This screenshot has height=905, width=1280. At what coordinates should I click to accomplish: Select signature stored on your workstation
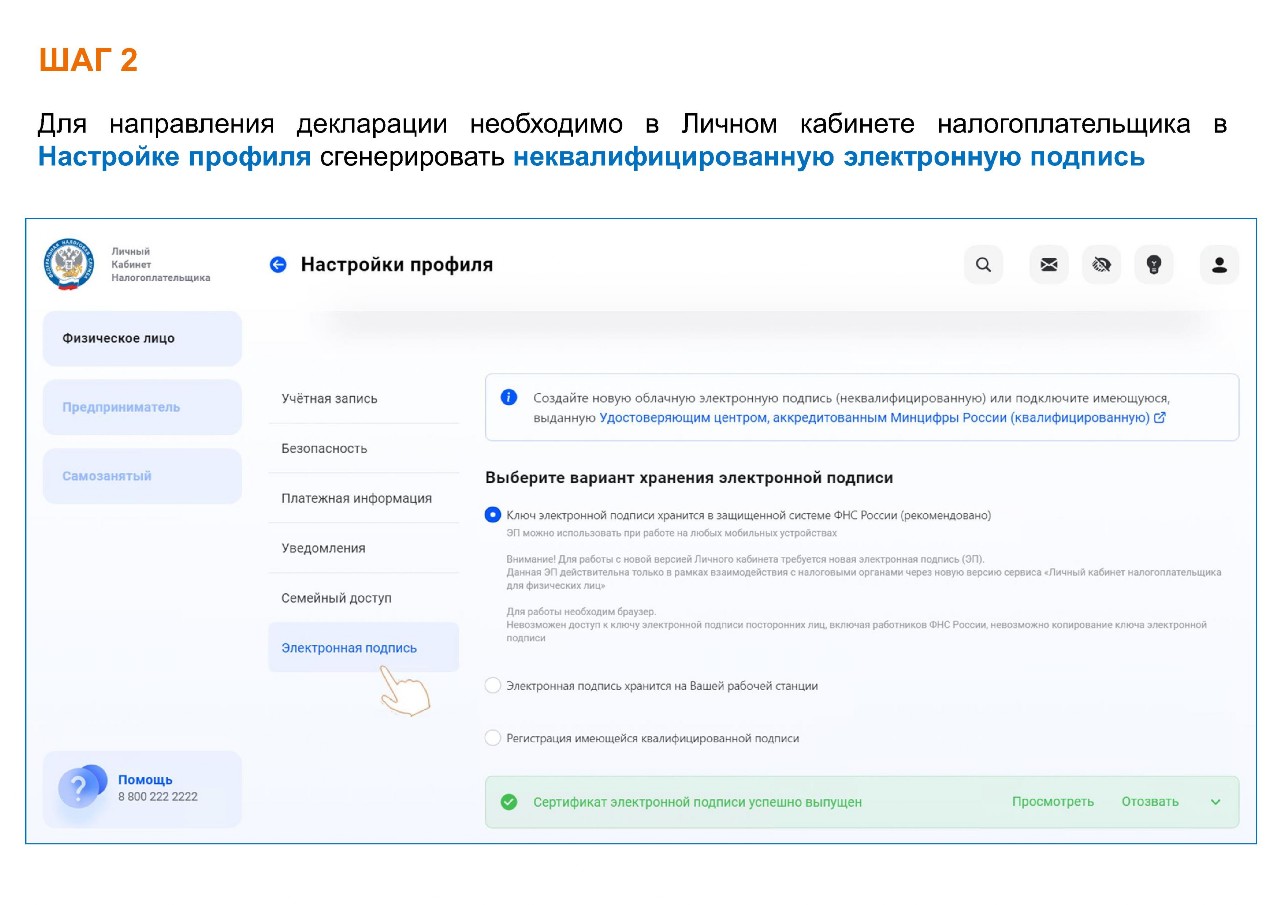pos(493,686)
